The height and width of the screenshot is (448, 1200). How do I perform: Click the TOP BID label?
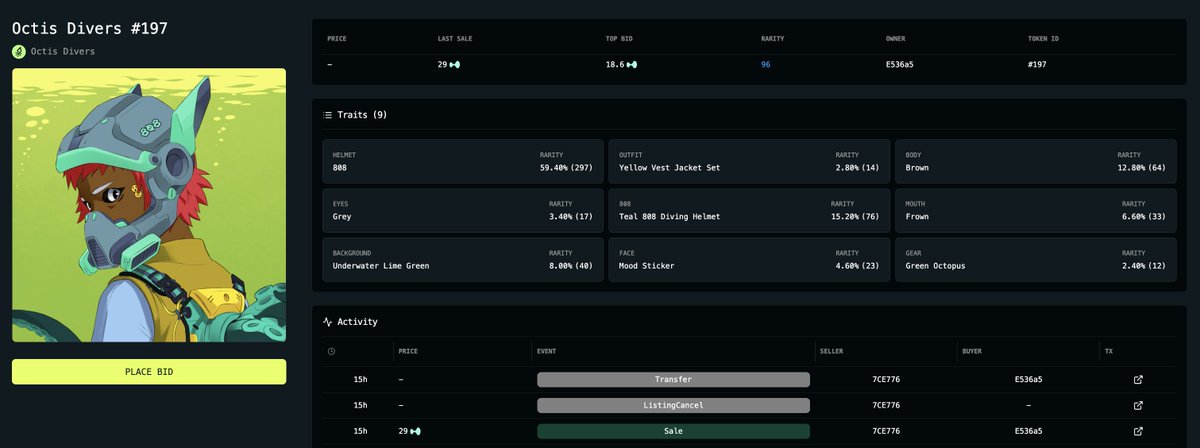point(621,39)
